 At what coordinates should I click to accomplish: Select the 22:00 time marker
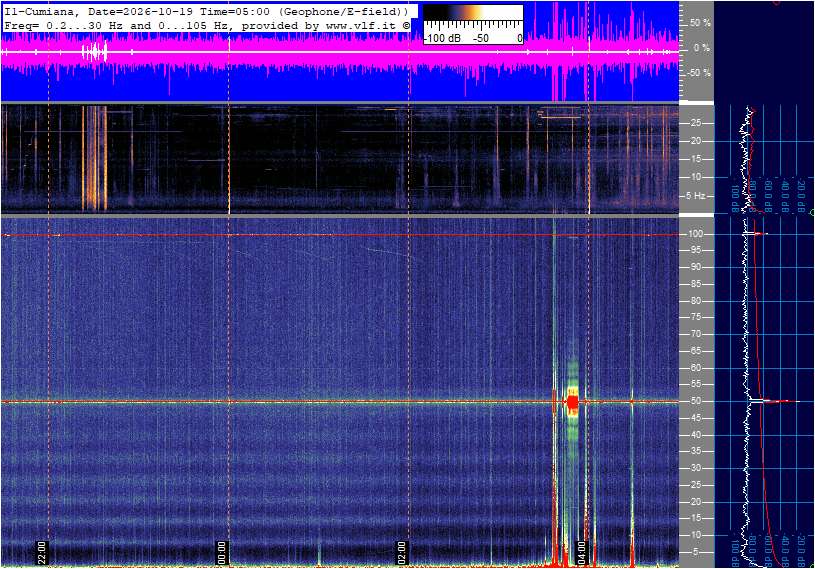42,553
